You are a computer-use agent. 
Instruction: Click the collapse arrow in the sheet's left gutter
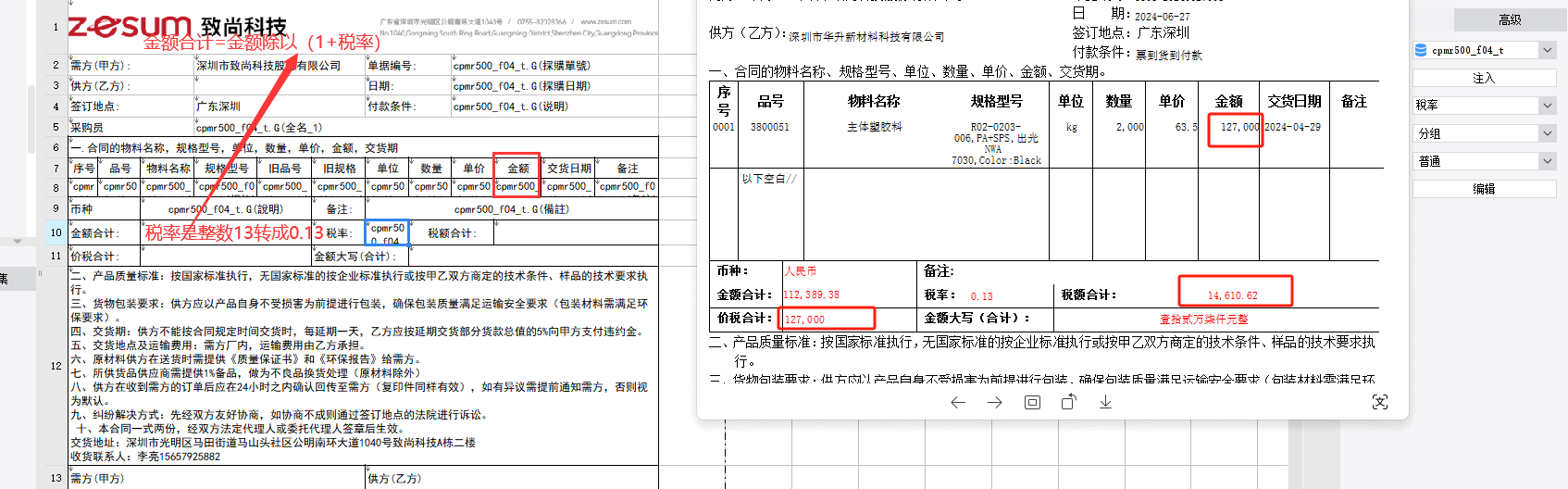(18, 242)
